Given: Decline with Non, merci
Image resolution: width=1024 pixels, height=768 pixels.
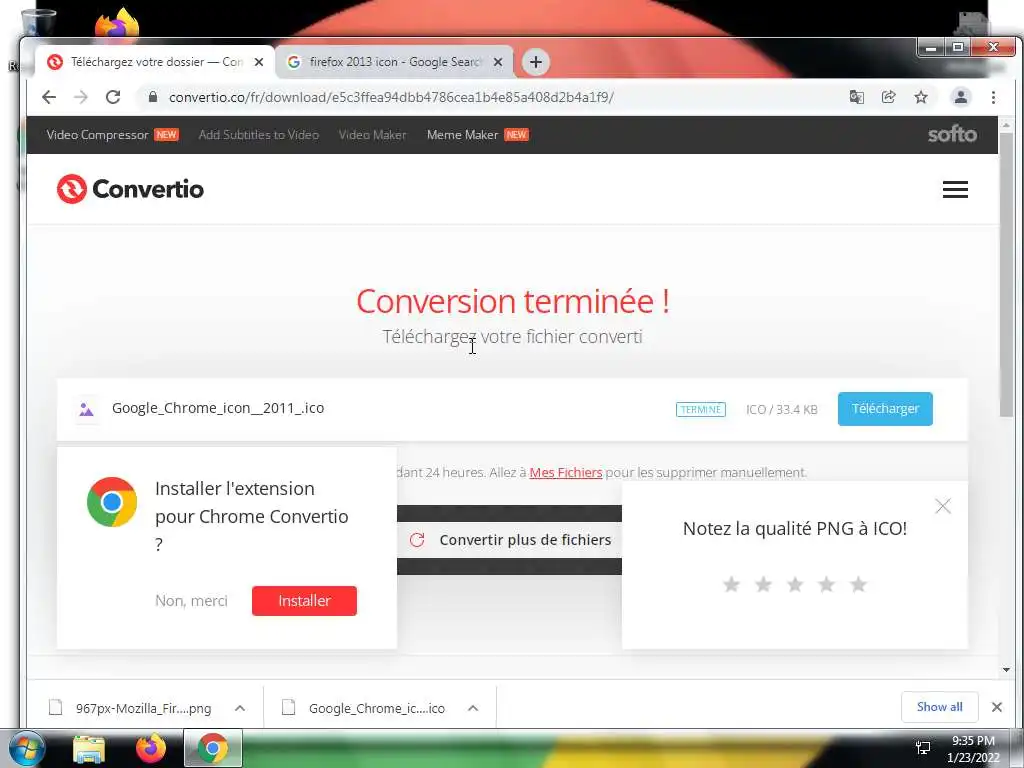Looking at the screenshot, I should click(x=191, y=601).
